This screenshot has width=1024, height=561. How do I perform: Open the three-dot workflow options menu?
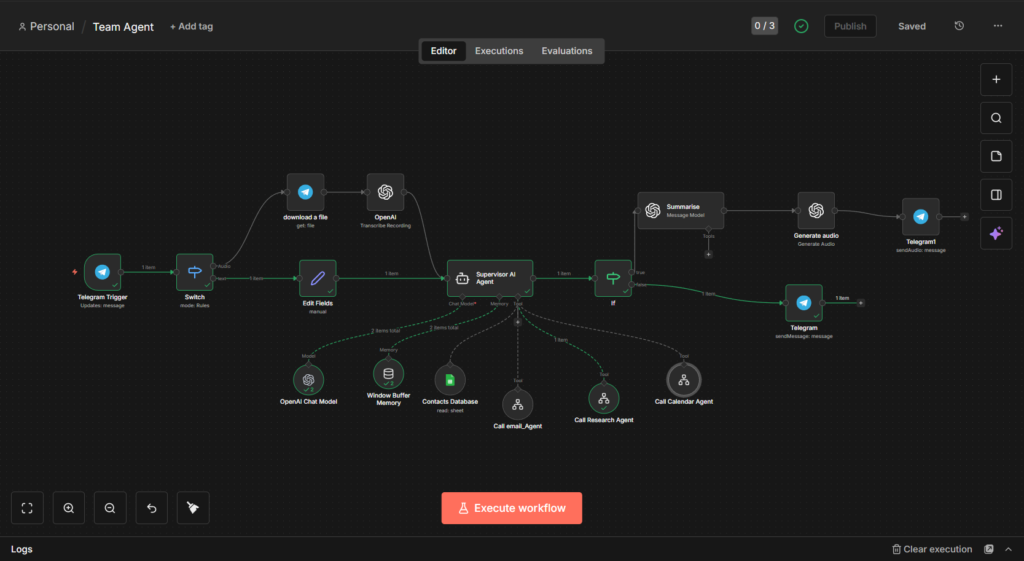point(997,26)
